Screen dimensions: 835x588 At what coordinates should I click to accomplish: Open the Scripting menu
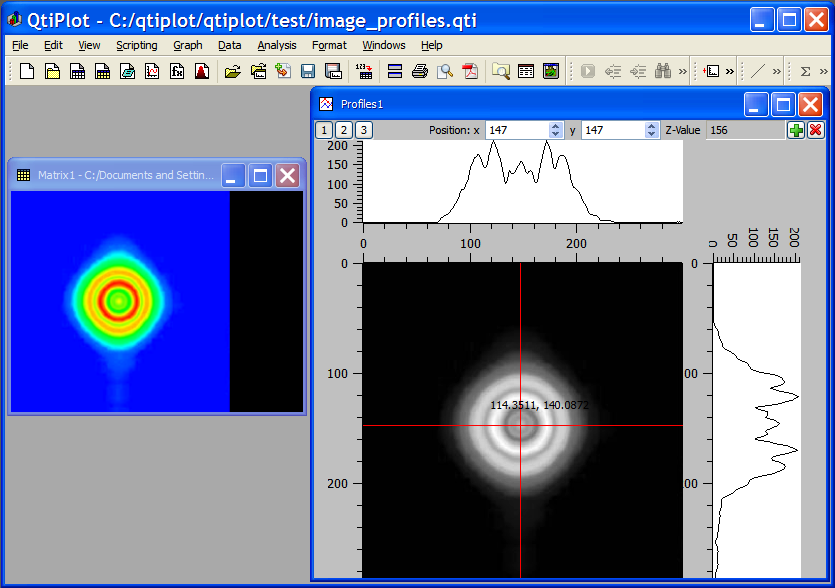click(136, 45)
